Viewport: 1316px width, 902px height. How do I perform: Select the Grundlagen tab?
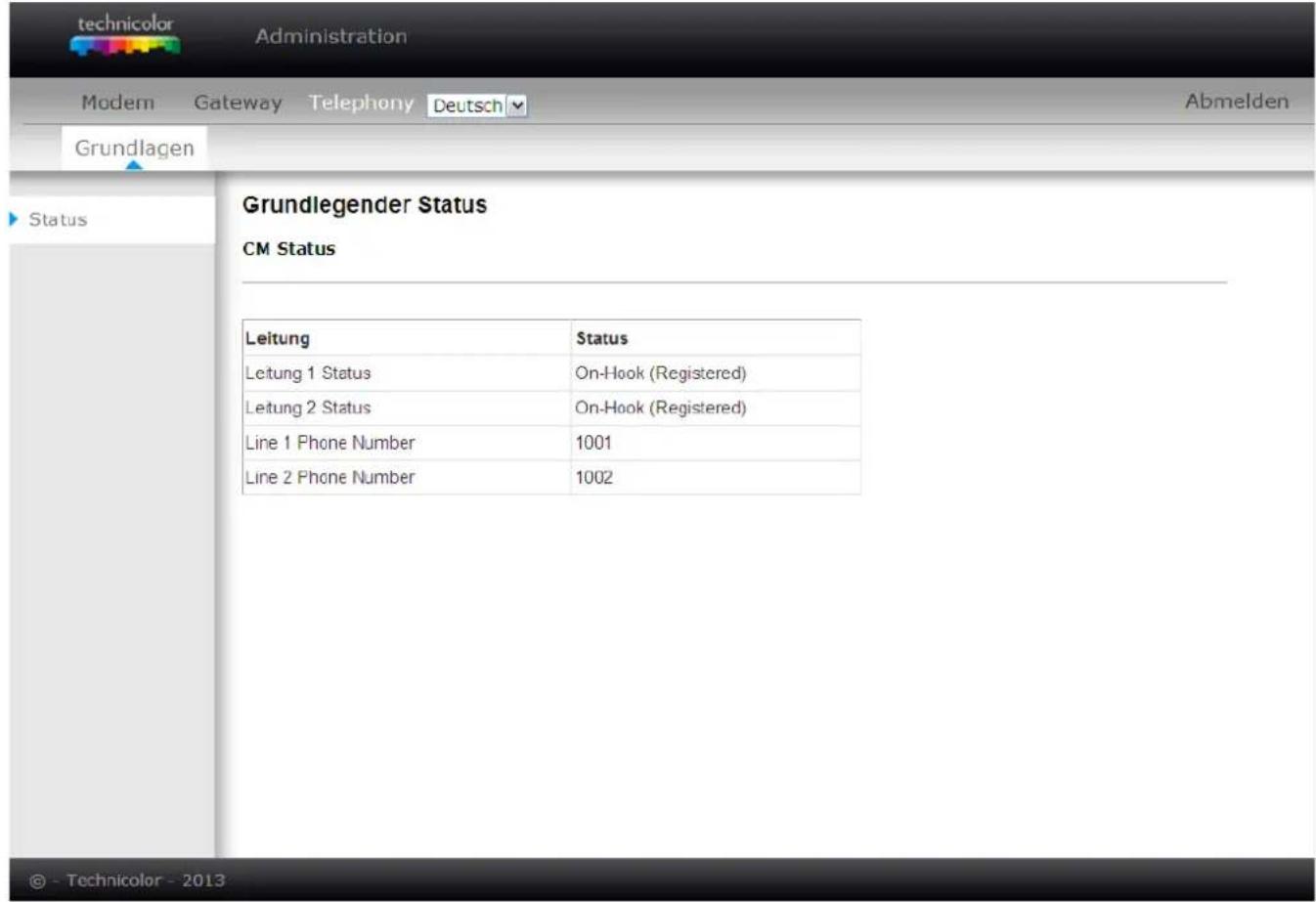[x=135, y=149]
